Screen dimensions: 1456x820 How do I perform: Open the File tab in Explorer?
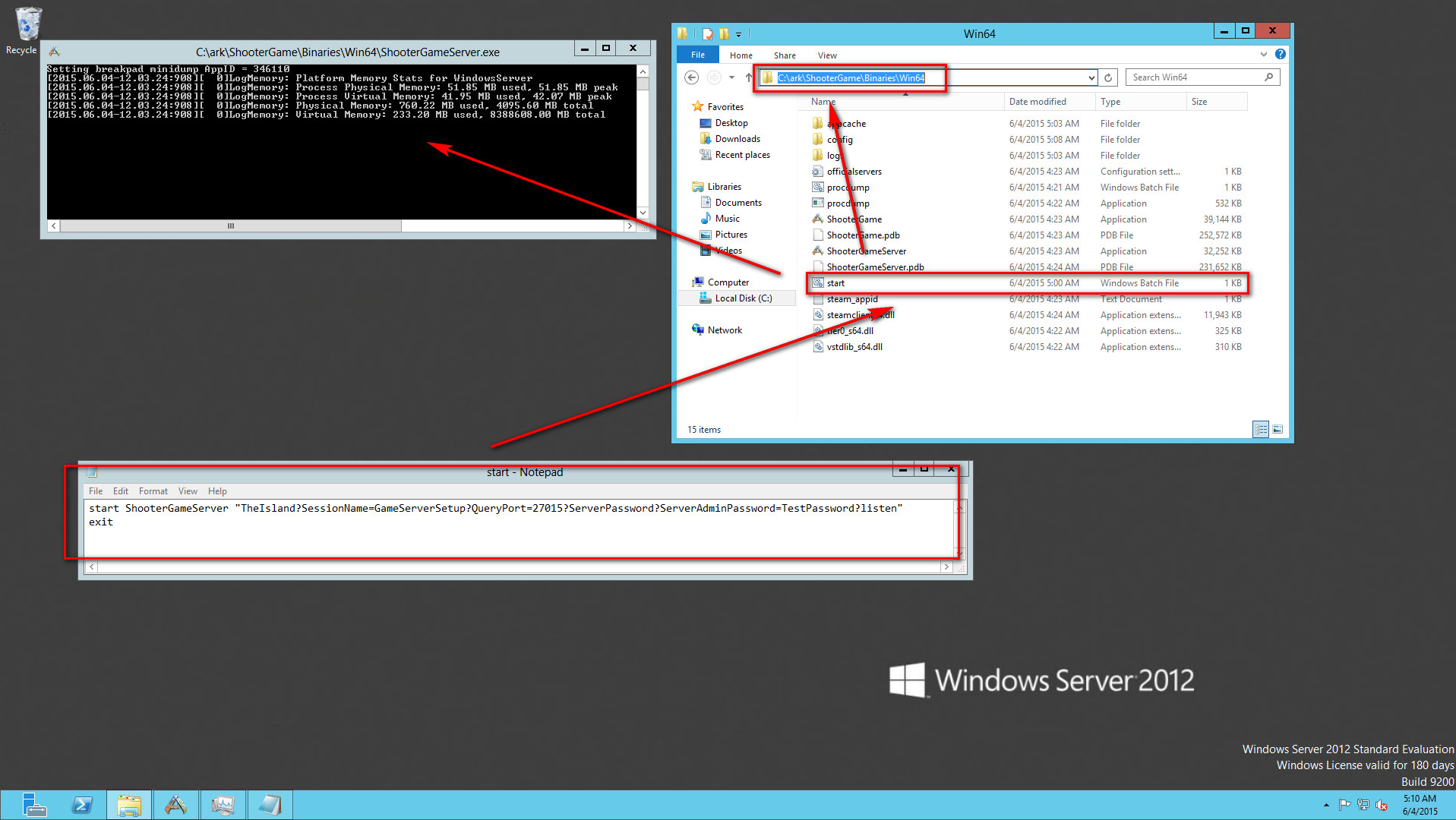click(698, 55)
